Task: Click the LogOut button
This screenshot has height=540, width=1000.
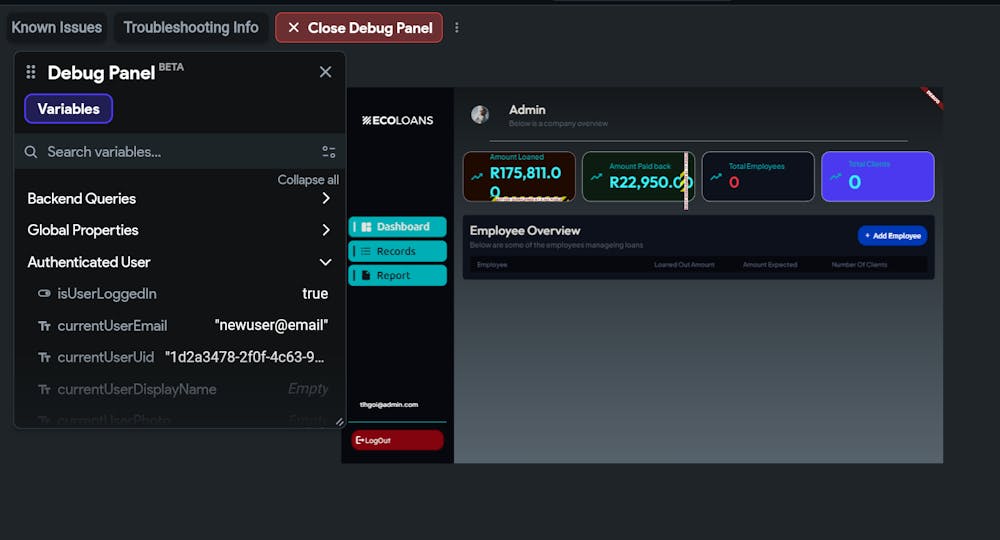Action: click(x=397, y=440)
